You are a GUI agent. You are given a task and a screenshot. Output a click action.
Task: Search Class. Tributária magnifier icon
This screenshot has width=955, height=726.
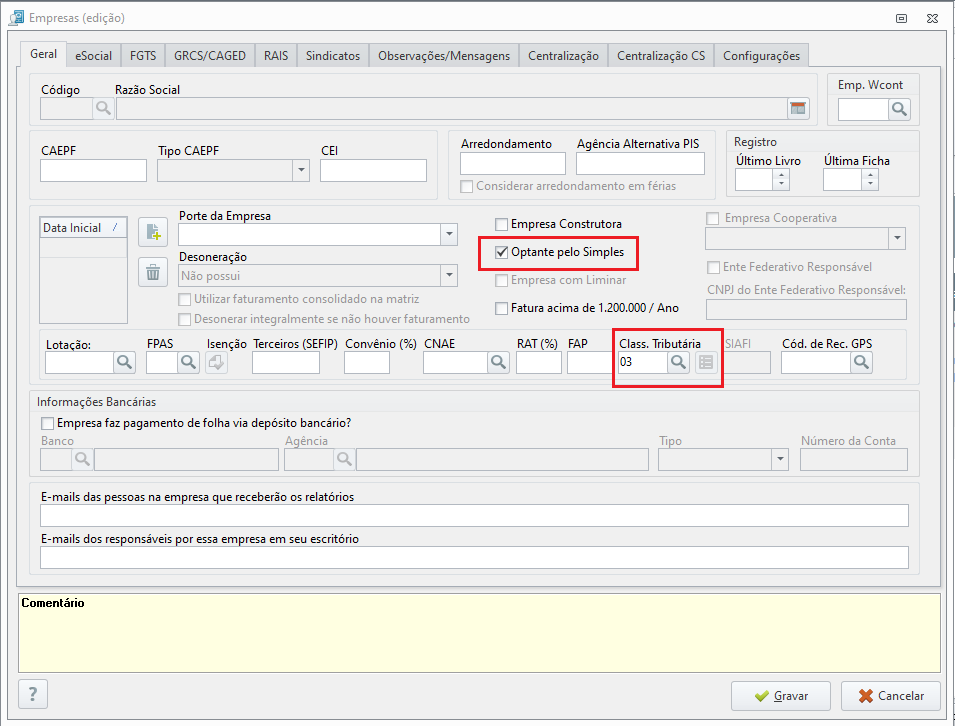pyautogui.click(x=678, y=362)
